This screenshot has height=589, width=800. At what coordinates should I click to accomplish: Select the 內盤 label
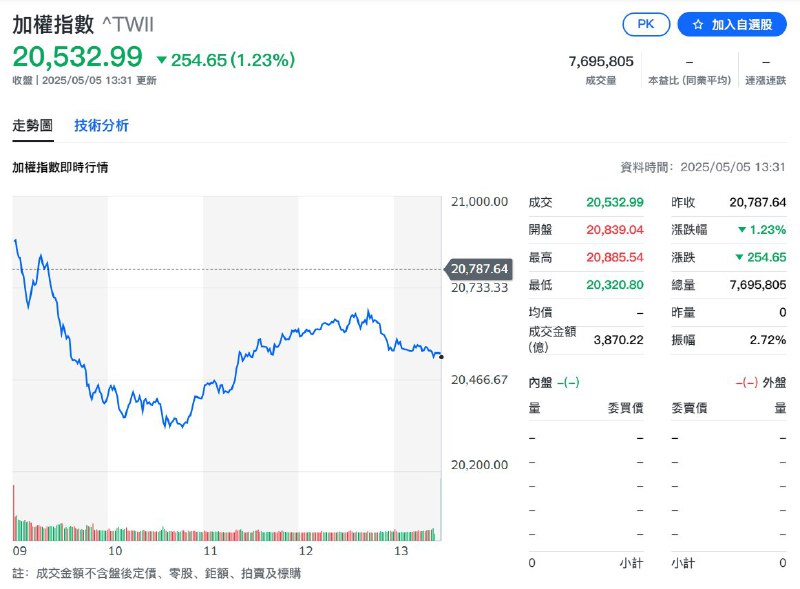click(x=536, y=381)
